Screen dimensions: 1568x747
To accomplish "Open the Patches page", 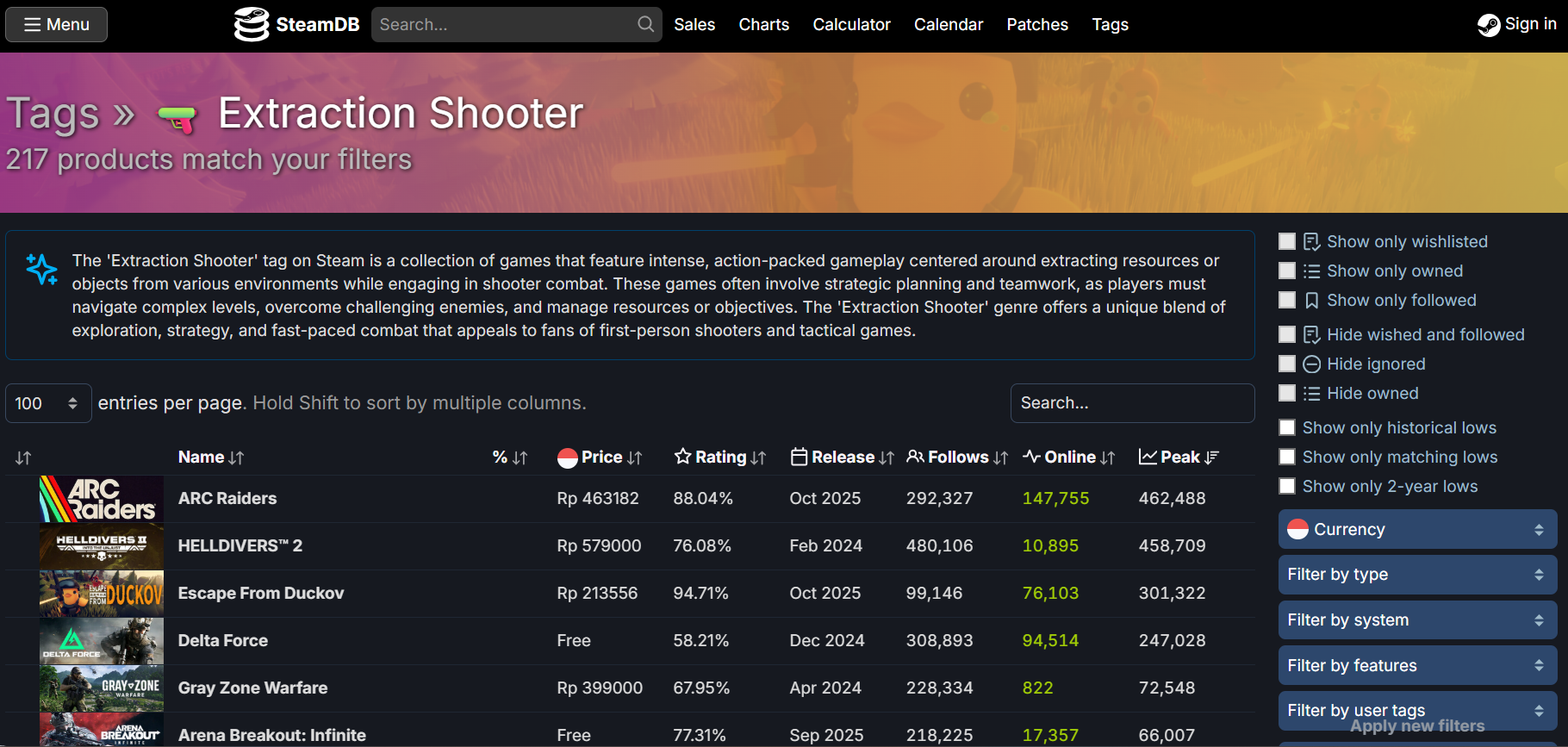I will tap(1037, 25).
